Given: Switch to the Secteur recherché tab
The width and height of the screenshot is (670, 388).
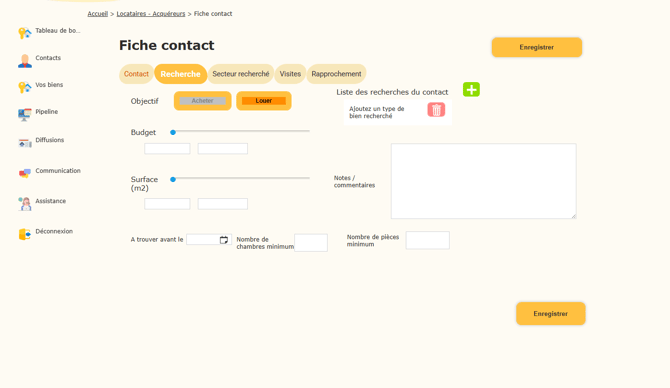Looking at the screenshot, I should tap(241, 74).
